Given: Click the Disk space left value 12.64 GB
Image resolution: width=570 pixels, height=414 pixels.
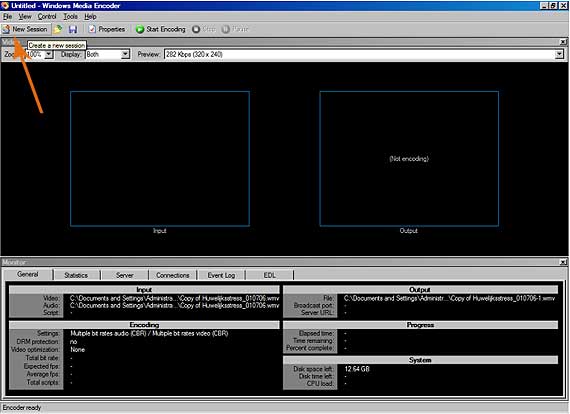Looking at the screenshot, I should pos(357,369).
